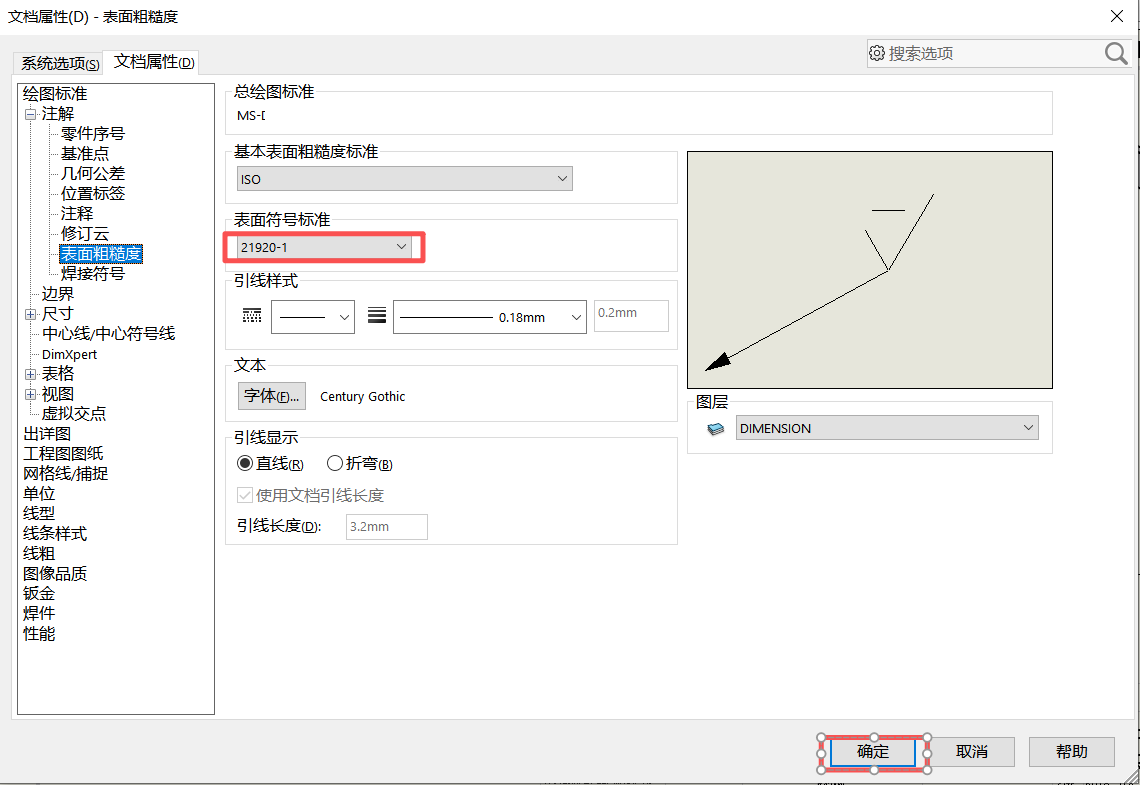Click the leader style icon
Viewport: 1140px width, 785px height.
pos(252,315)
